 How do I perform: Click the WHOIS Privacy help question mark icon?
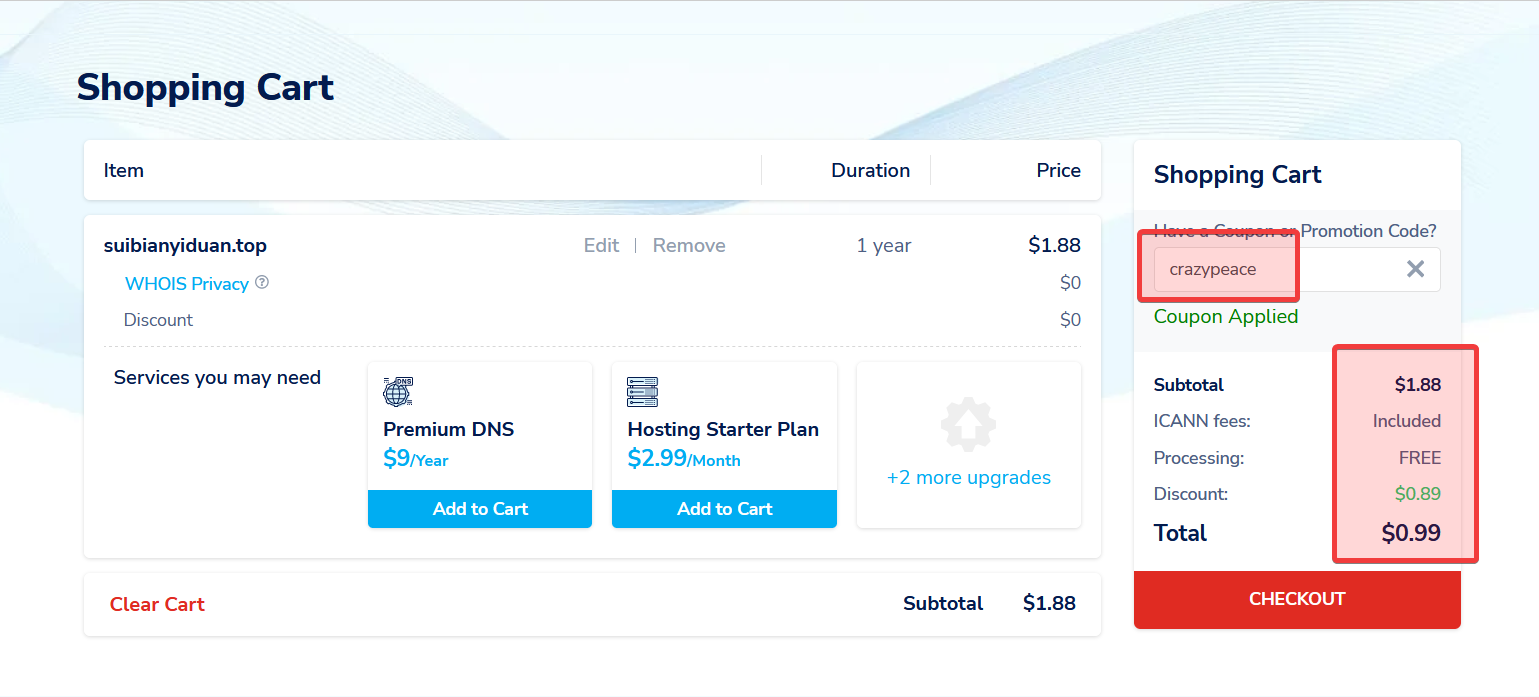[x=262, y=283]
